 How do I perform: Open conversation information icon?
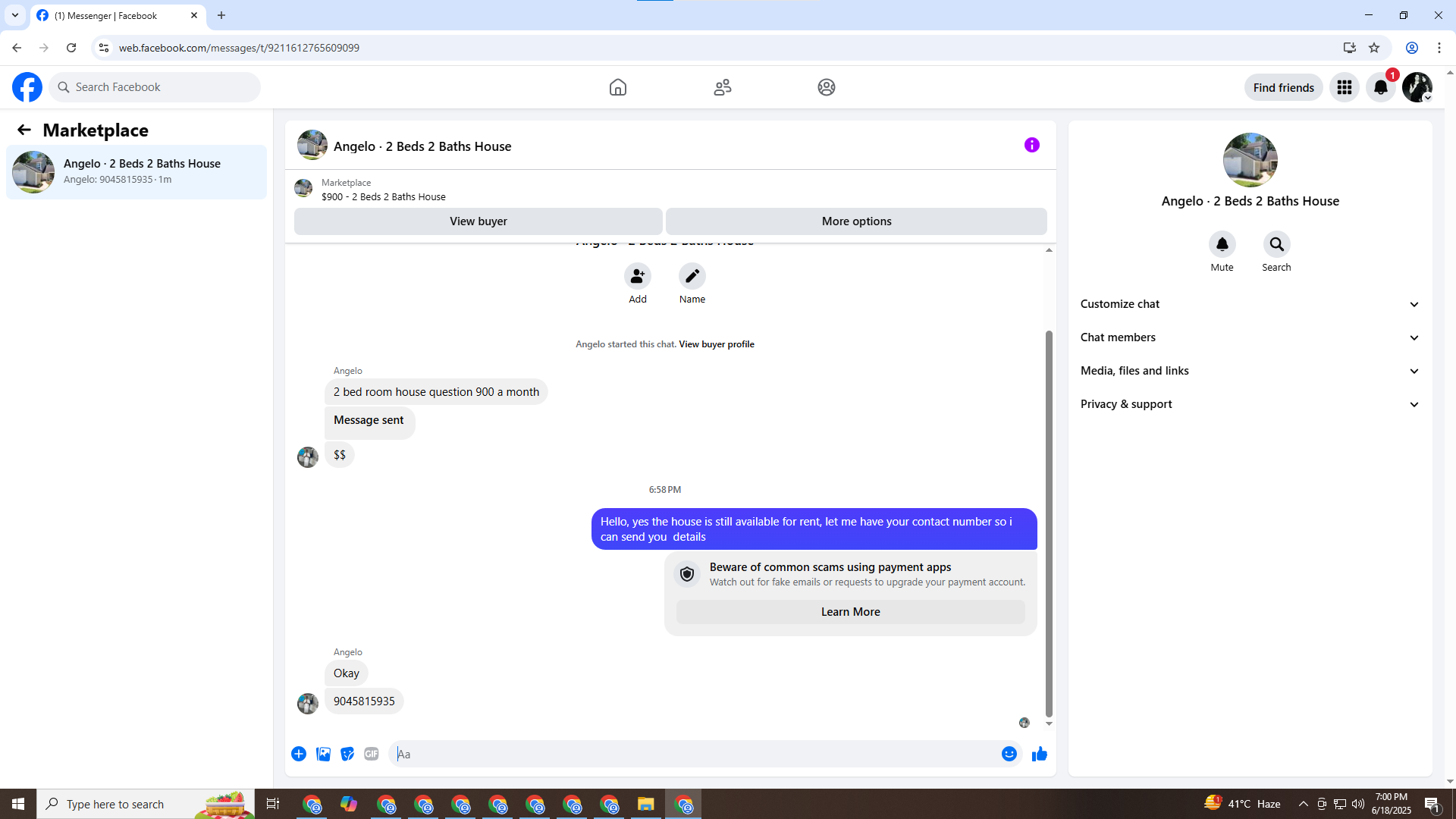(x=1032, y=145)
